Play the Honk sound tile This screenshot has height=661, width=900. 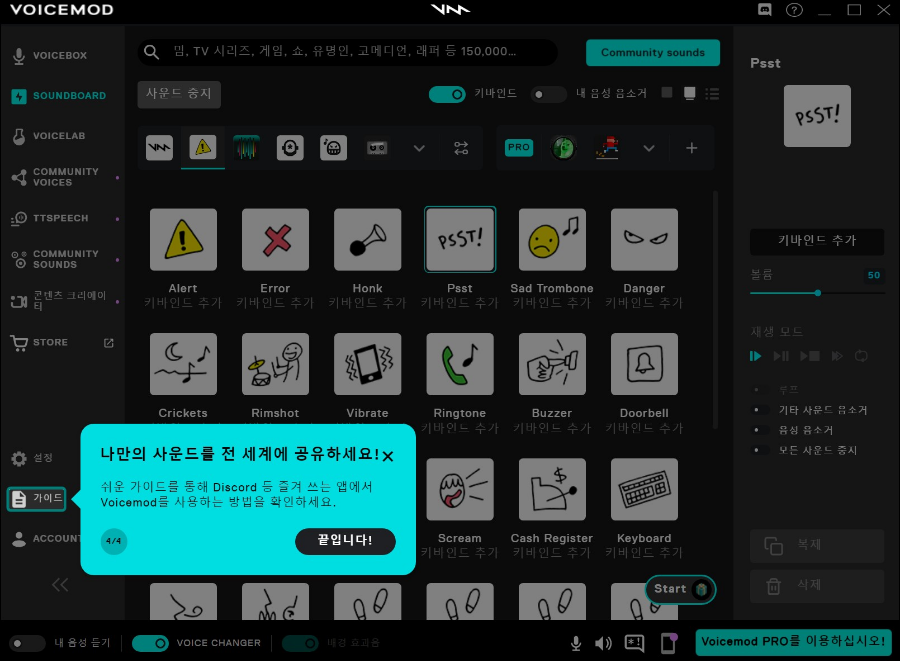367,239
